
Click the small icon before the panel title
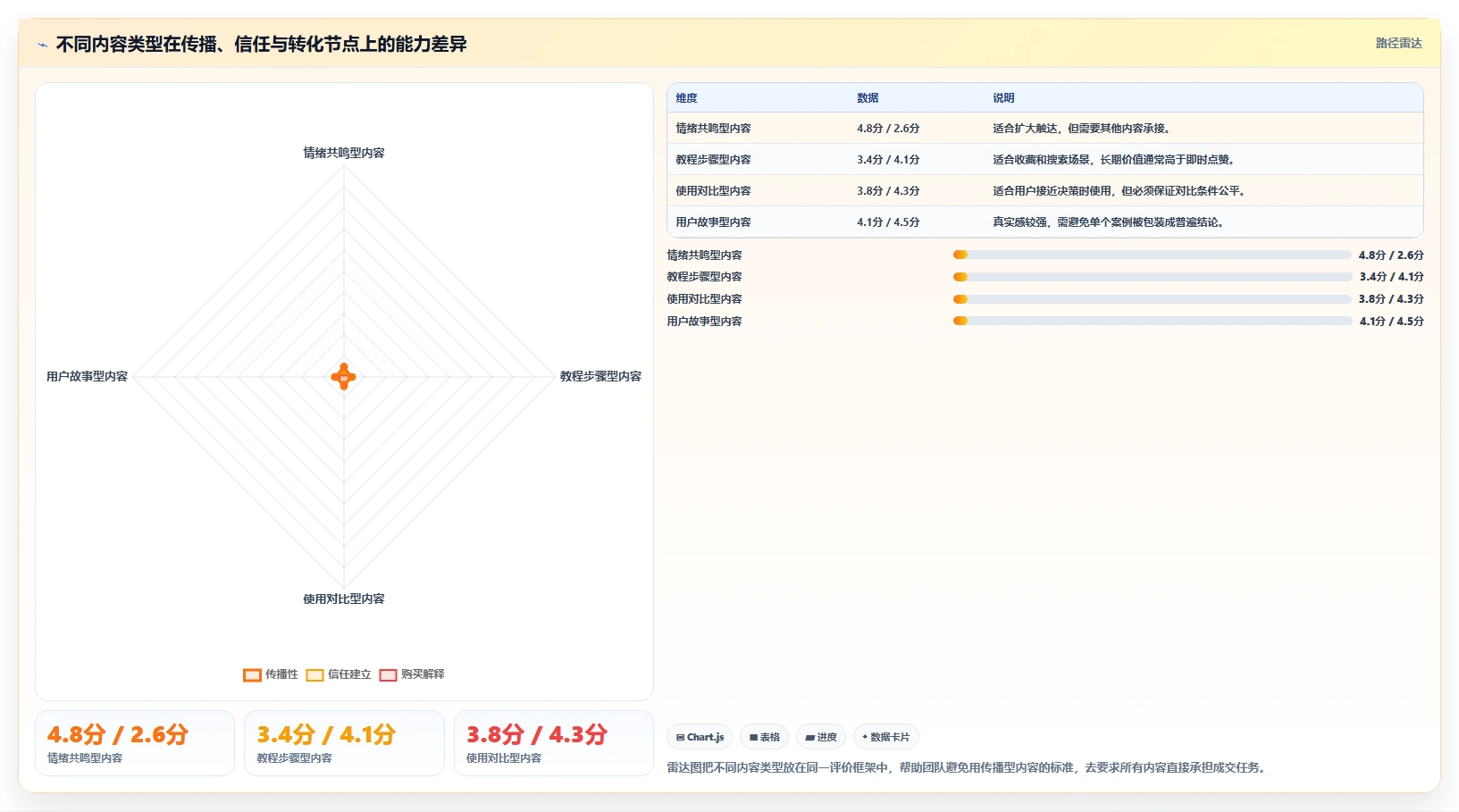[x=42, y=45]
